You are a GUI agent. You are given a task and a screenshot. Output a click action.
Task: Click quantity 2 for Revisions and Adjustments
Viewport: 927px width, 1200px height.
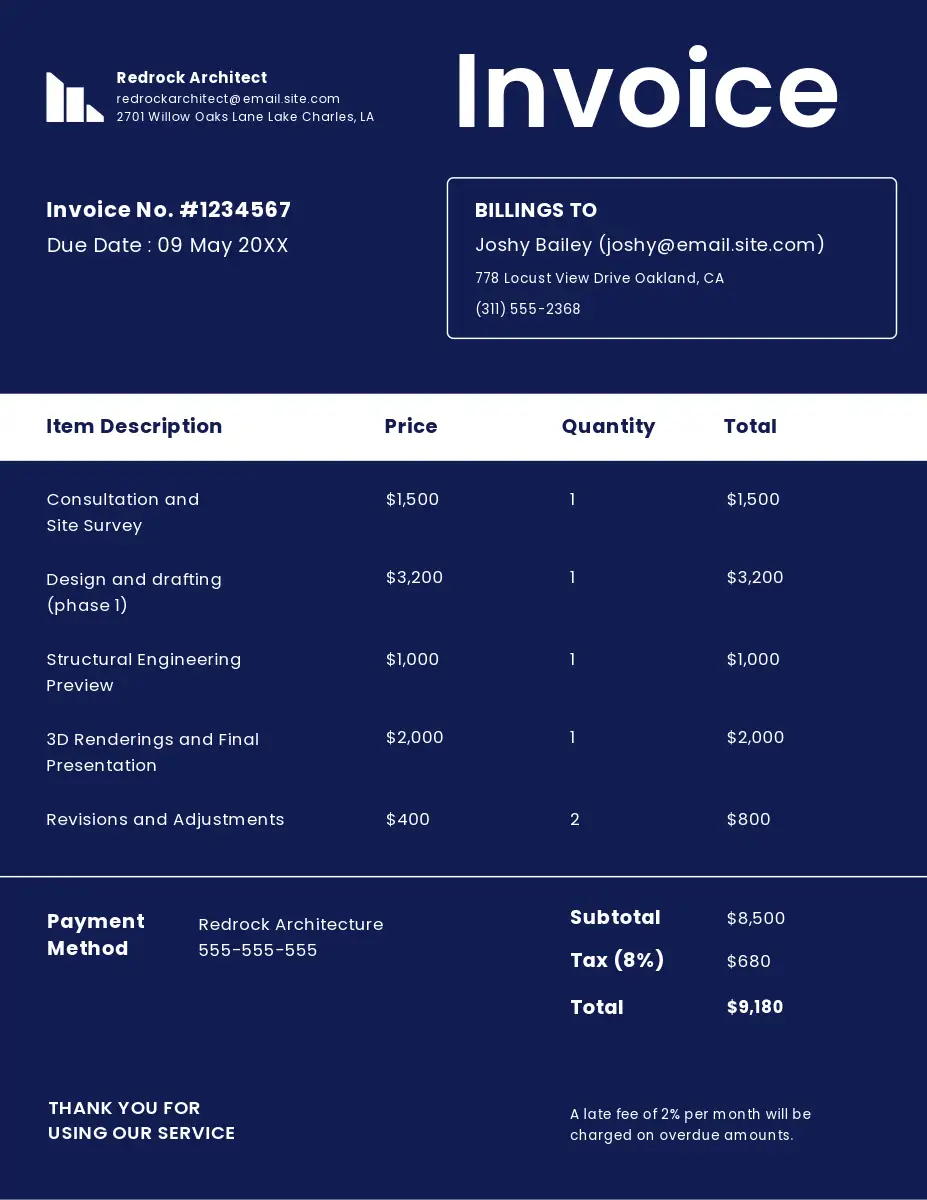[575, 819]
